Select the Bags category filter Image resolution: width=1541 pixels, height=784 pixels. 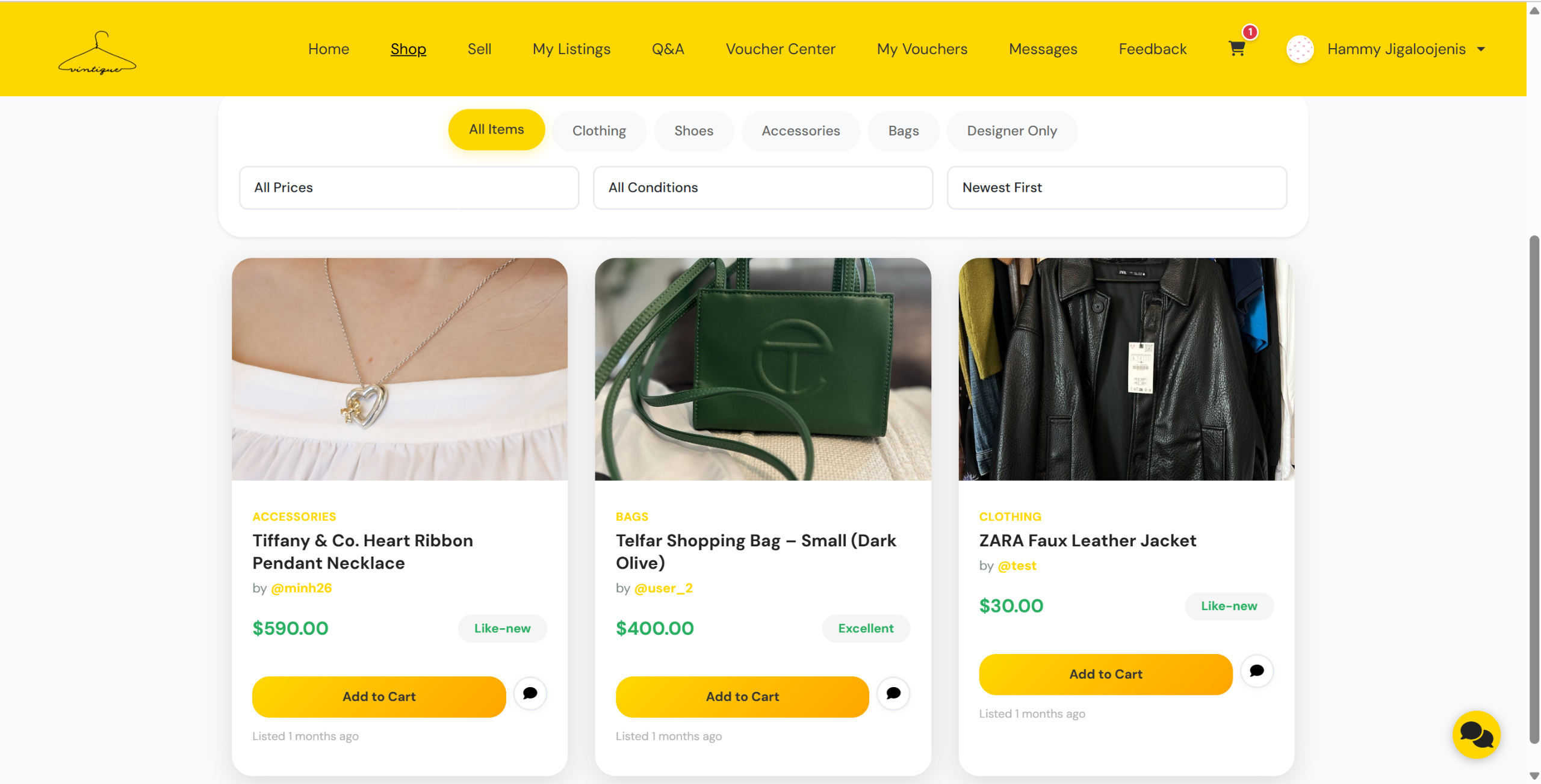tap(903, 131)
